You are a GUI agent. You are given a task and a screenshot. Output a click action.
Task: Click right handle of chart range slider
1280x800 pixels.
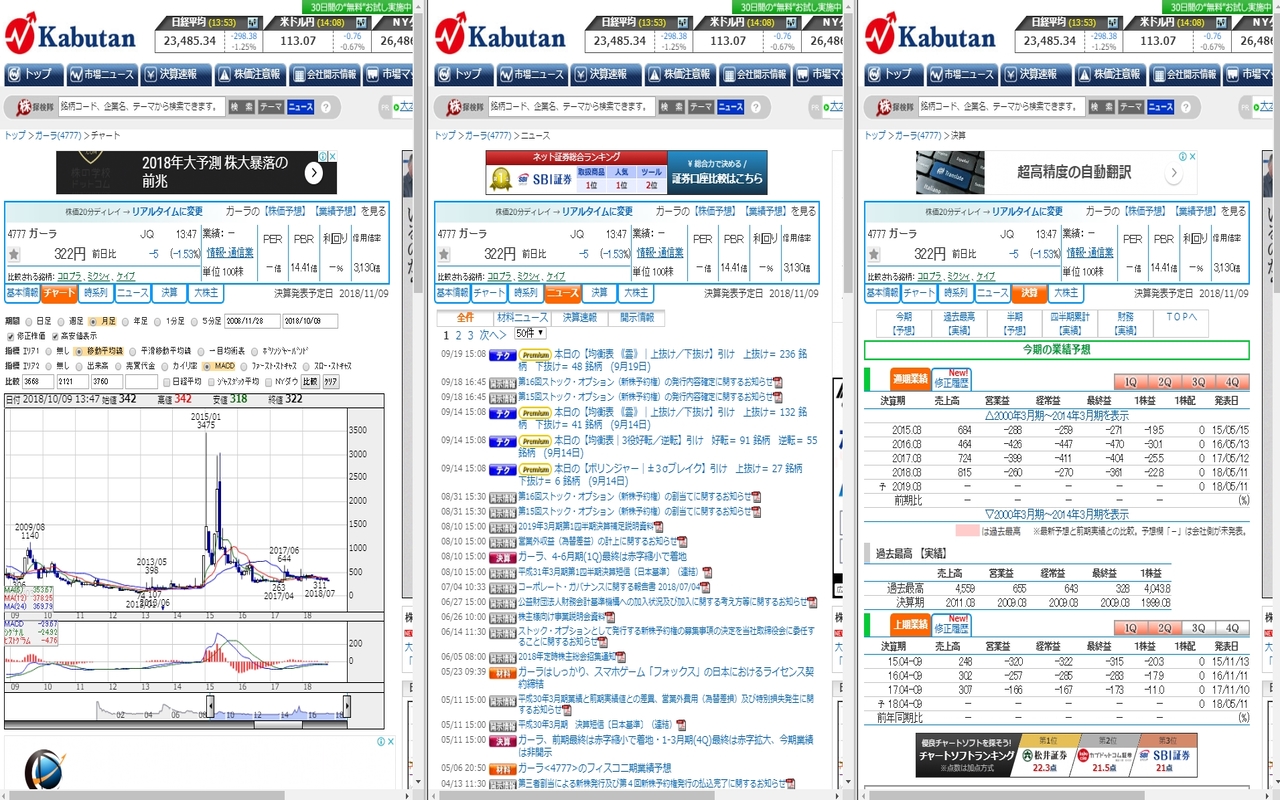click(348, 707)
